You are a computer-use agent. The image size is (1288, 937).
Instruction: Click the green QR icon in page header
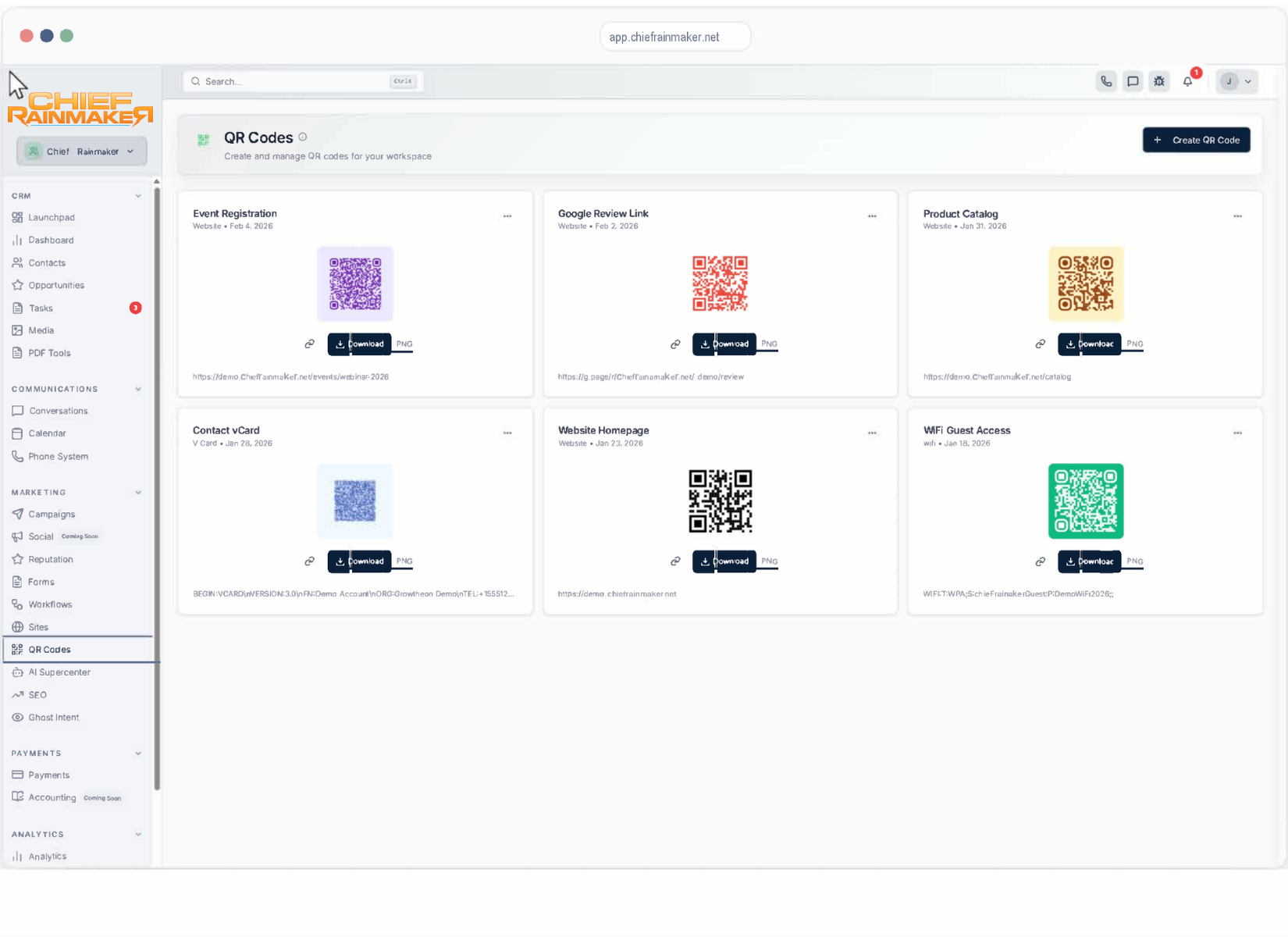(x=204, y=140)
